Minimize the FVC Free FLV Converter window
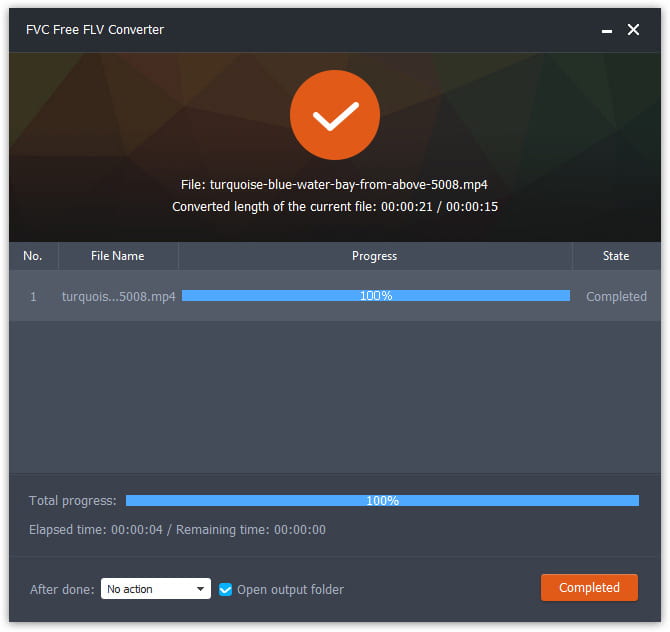The width and height of the screenshot is (670, 632). 606,30
